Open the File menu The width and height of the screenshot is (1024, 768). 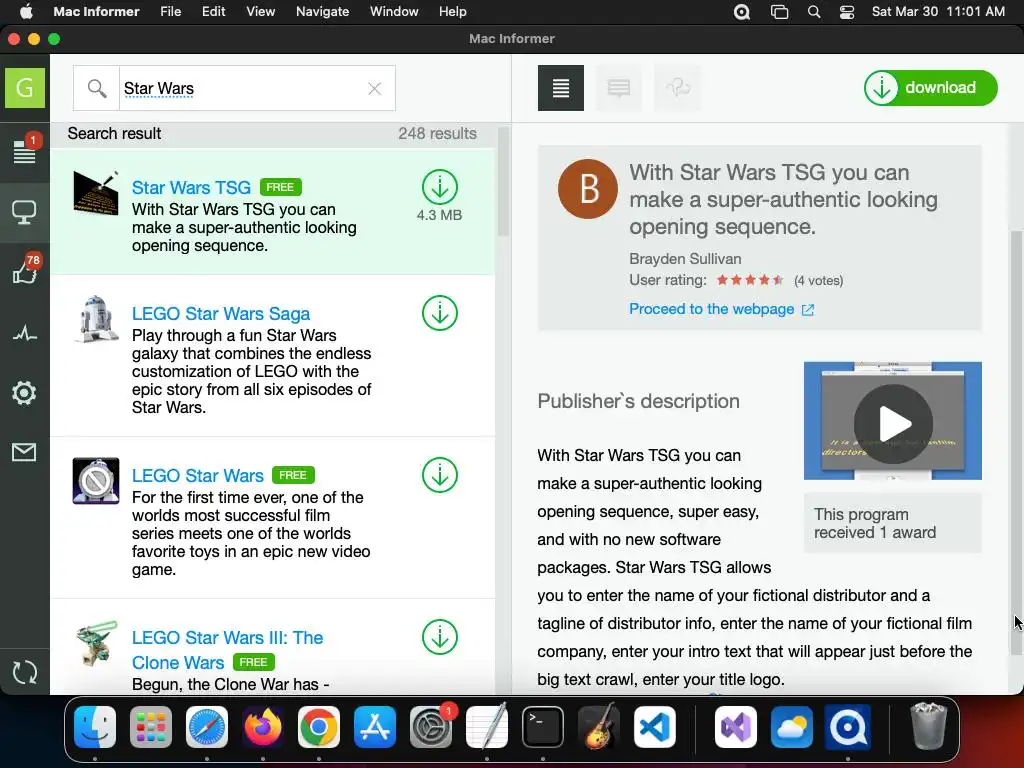tap(170, 12)
